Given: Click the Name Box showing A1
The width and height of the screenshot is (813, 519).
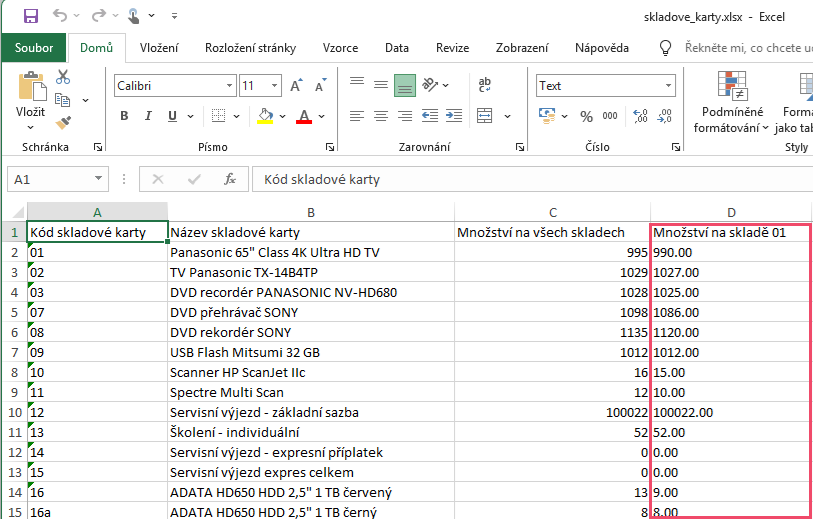Looking at the screenshot, I should point(58,179).
